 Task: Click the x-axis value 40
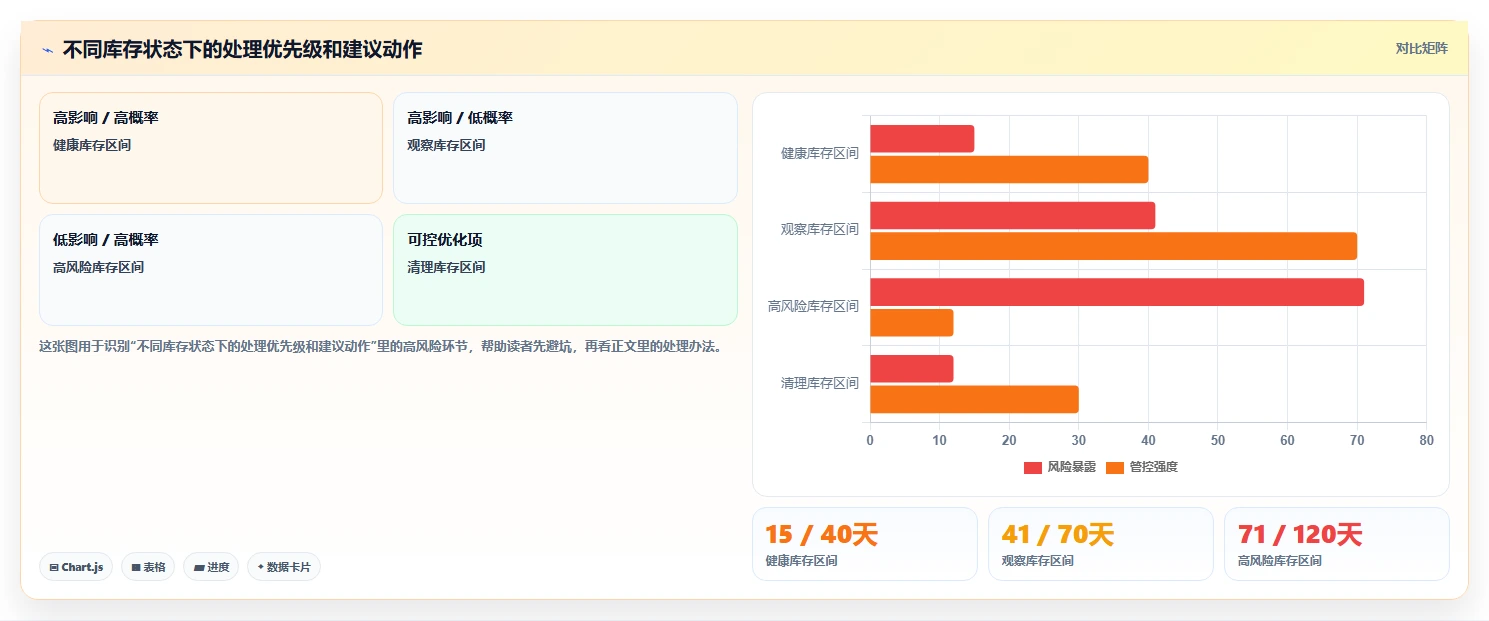point(1148,440)
